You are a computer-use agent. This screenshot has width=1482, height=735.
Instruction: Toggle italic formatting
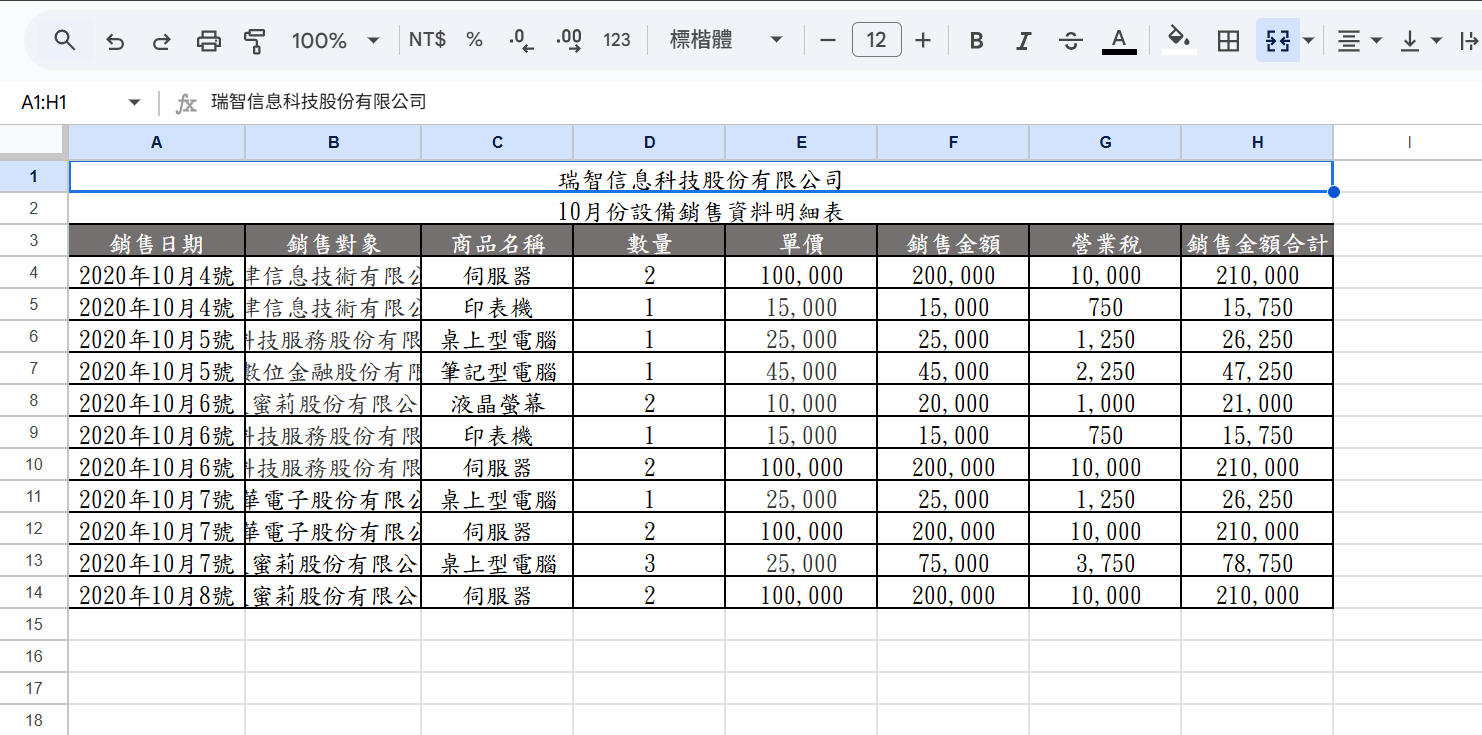pos(1023,41)
